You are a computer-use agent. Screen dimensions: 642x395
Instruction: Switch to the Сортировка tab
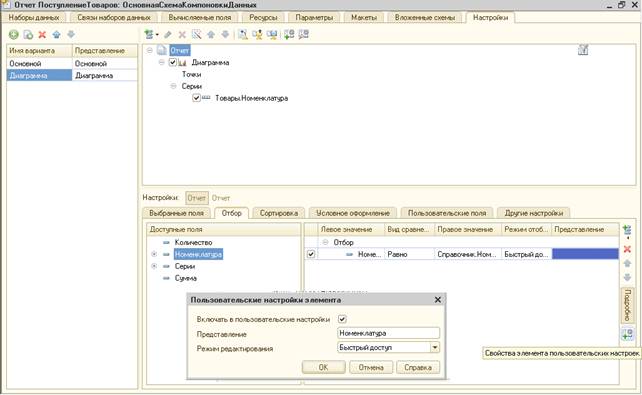pos(279,213)
